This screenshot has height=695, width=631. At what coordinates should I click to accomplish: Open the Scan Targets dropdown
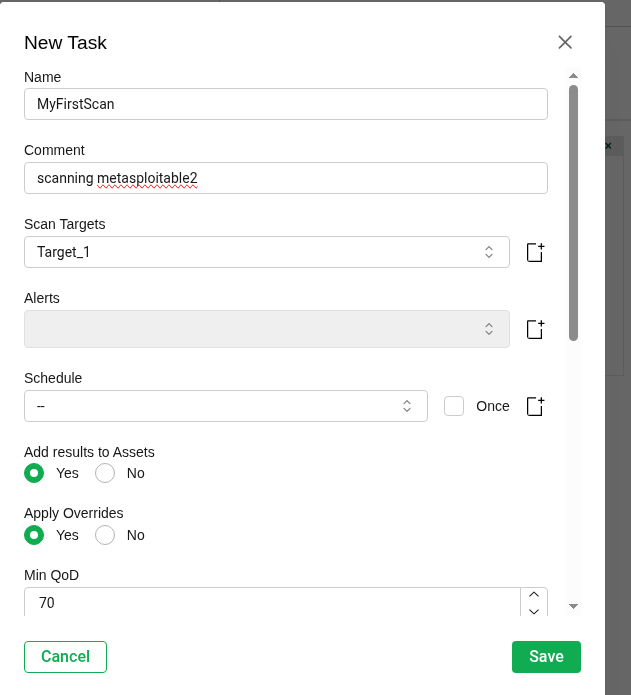tap(267, 252)
